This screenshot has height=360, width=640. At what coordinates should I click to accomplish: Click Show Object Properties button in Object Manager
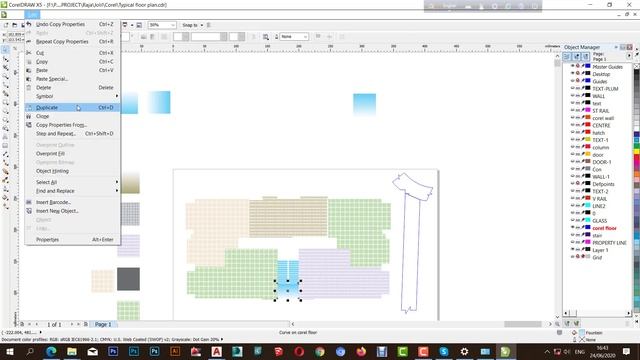(x=567, y=56)
